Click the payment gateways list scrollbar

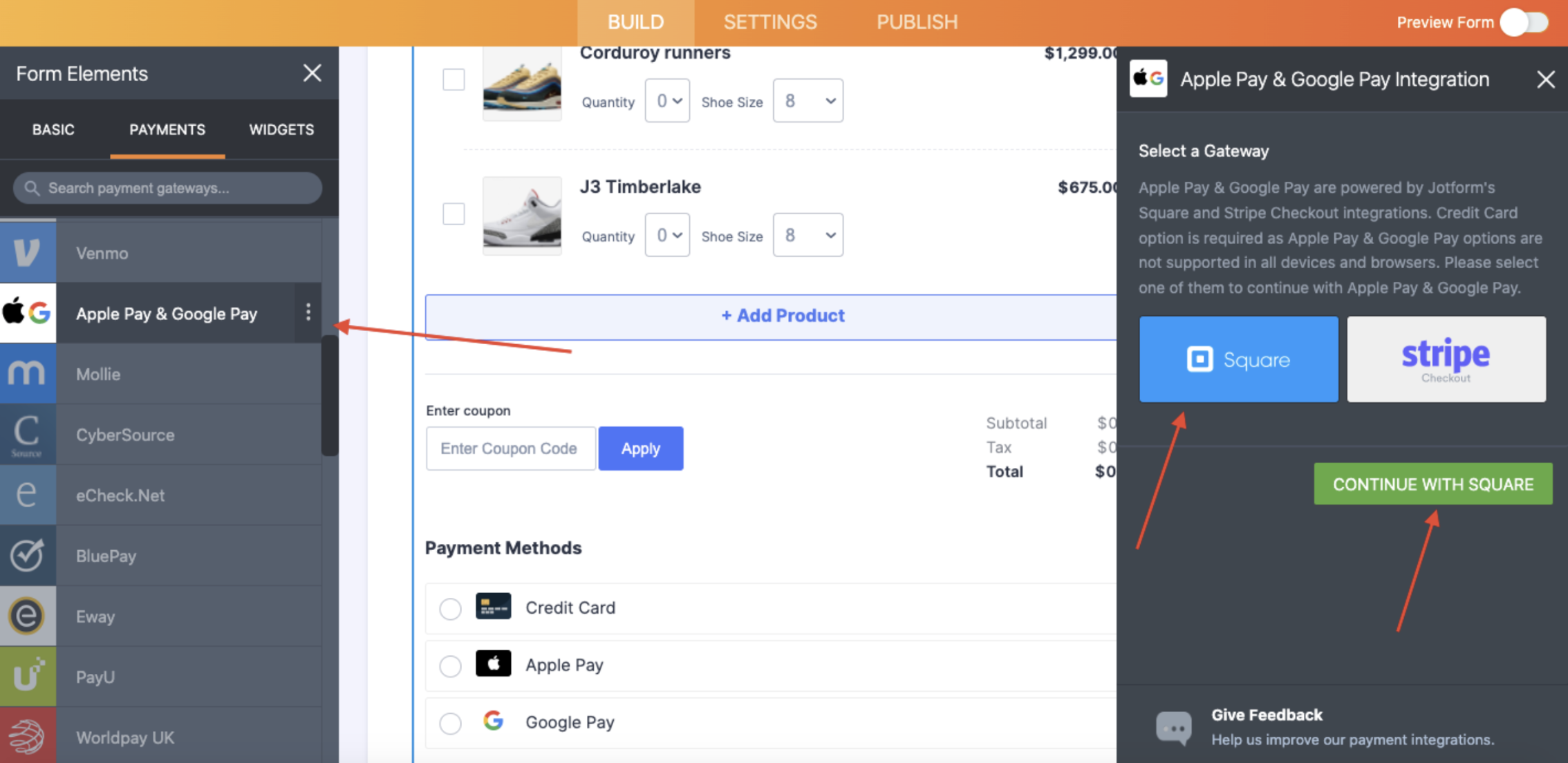click(330, 395)
